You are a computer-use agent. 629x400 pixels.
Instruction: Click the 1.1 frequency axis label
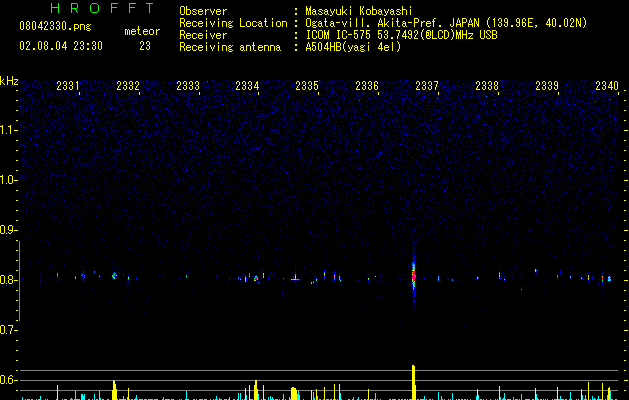click(7, 130)
